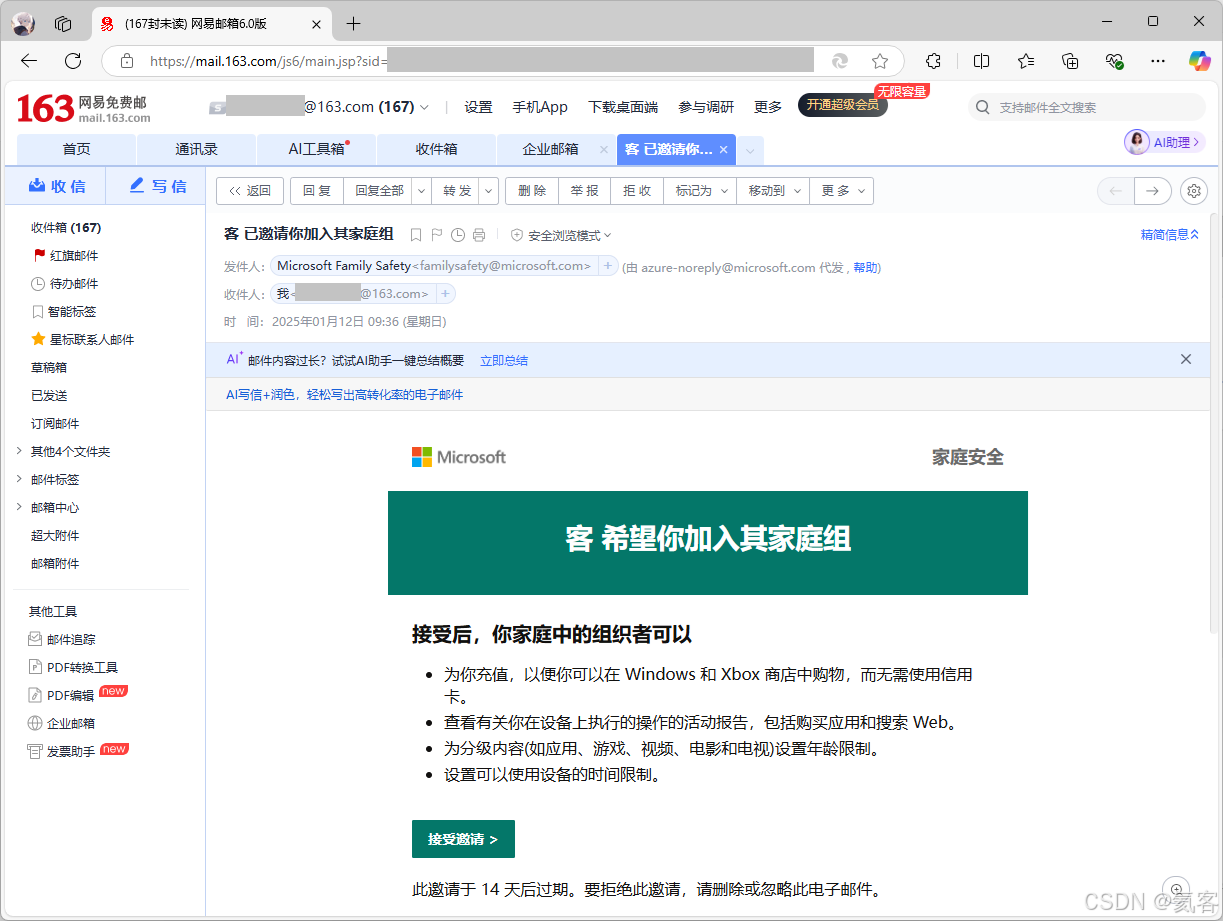This screenshot has width=1223, height=921.
Task: Click the 收信 button
Action: tap(56, 186)
